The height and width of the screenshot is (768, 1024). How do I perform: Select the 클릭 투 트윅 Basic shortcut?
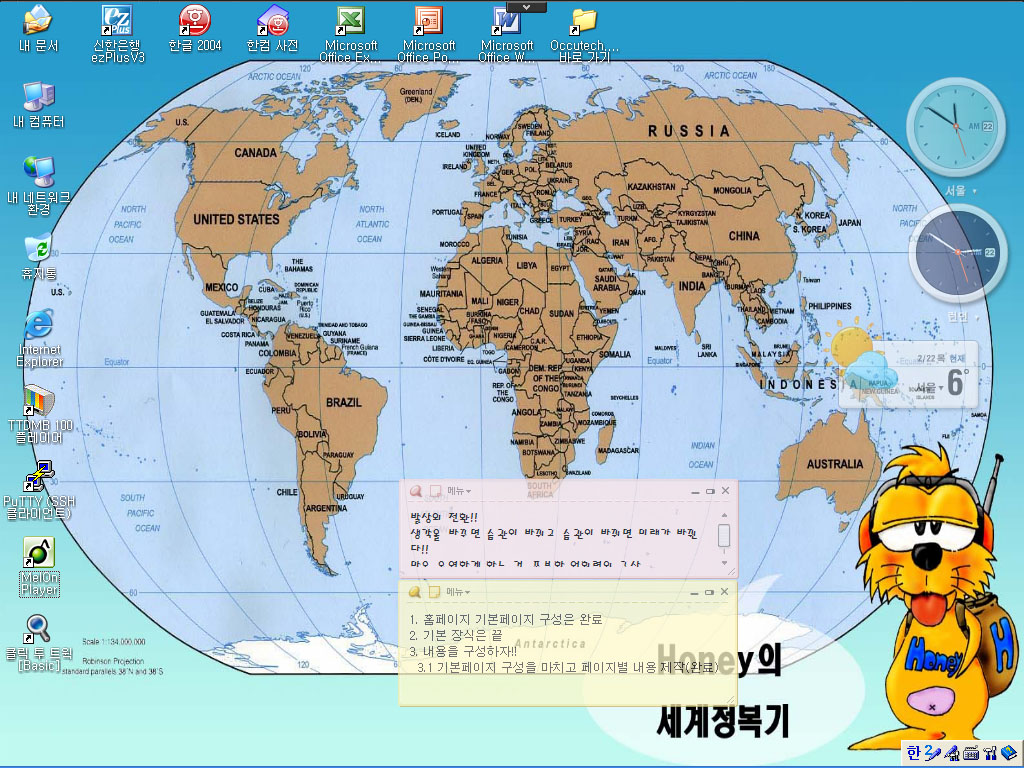pos(39,643)
